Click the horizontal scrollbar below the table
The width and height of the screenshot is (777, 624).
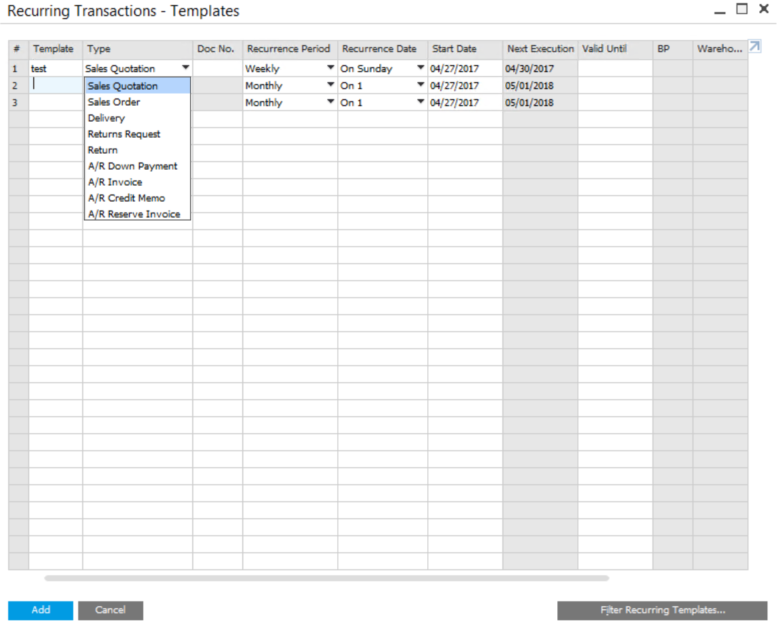pyautogui.click(x=326, y=578)
